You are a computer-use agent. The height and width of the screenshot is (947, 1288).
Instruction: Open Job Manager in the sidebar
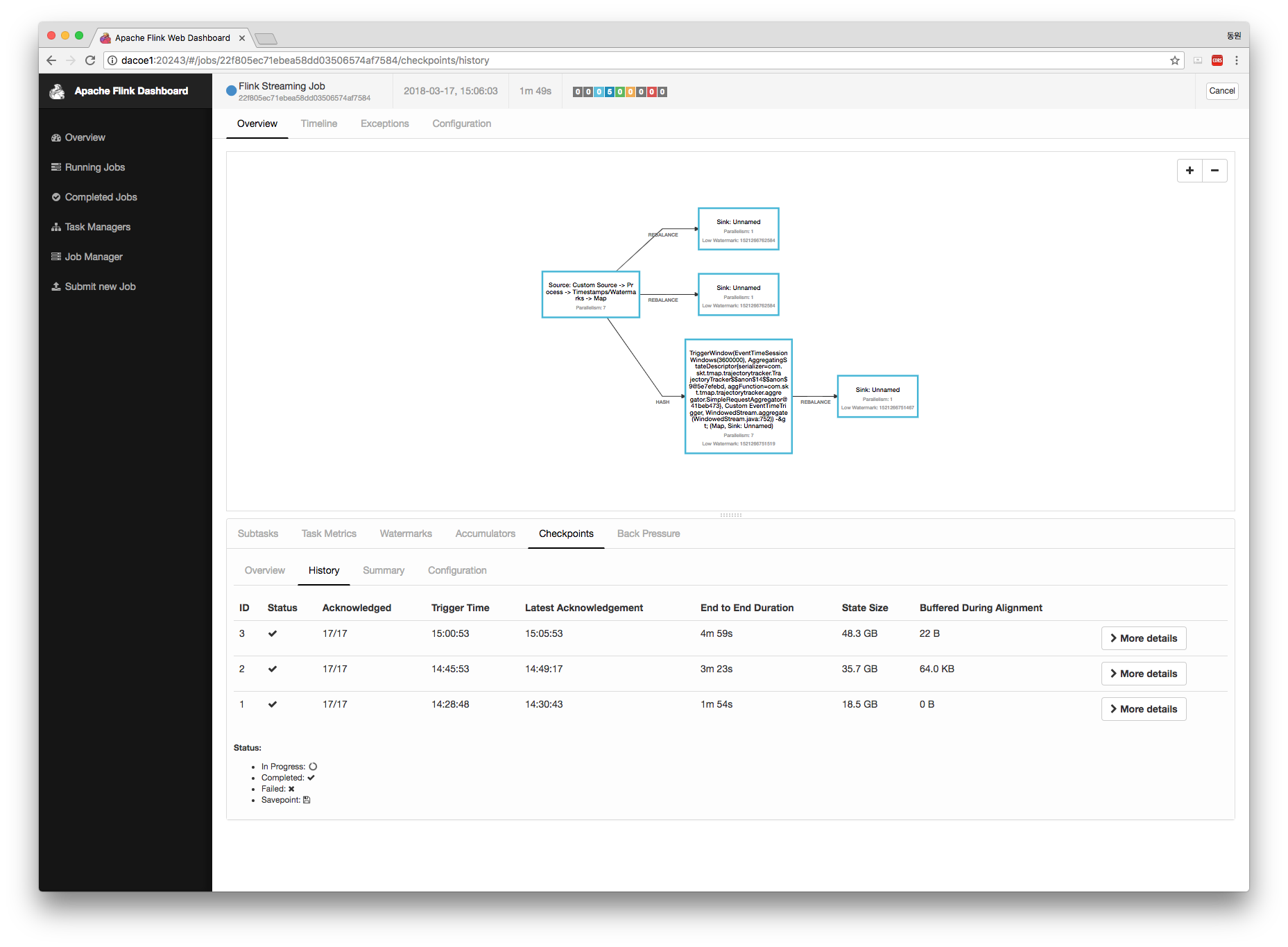(x=94, y=257)
